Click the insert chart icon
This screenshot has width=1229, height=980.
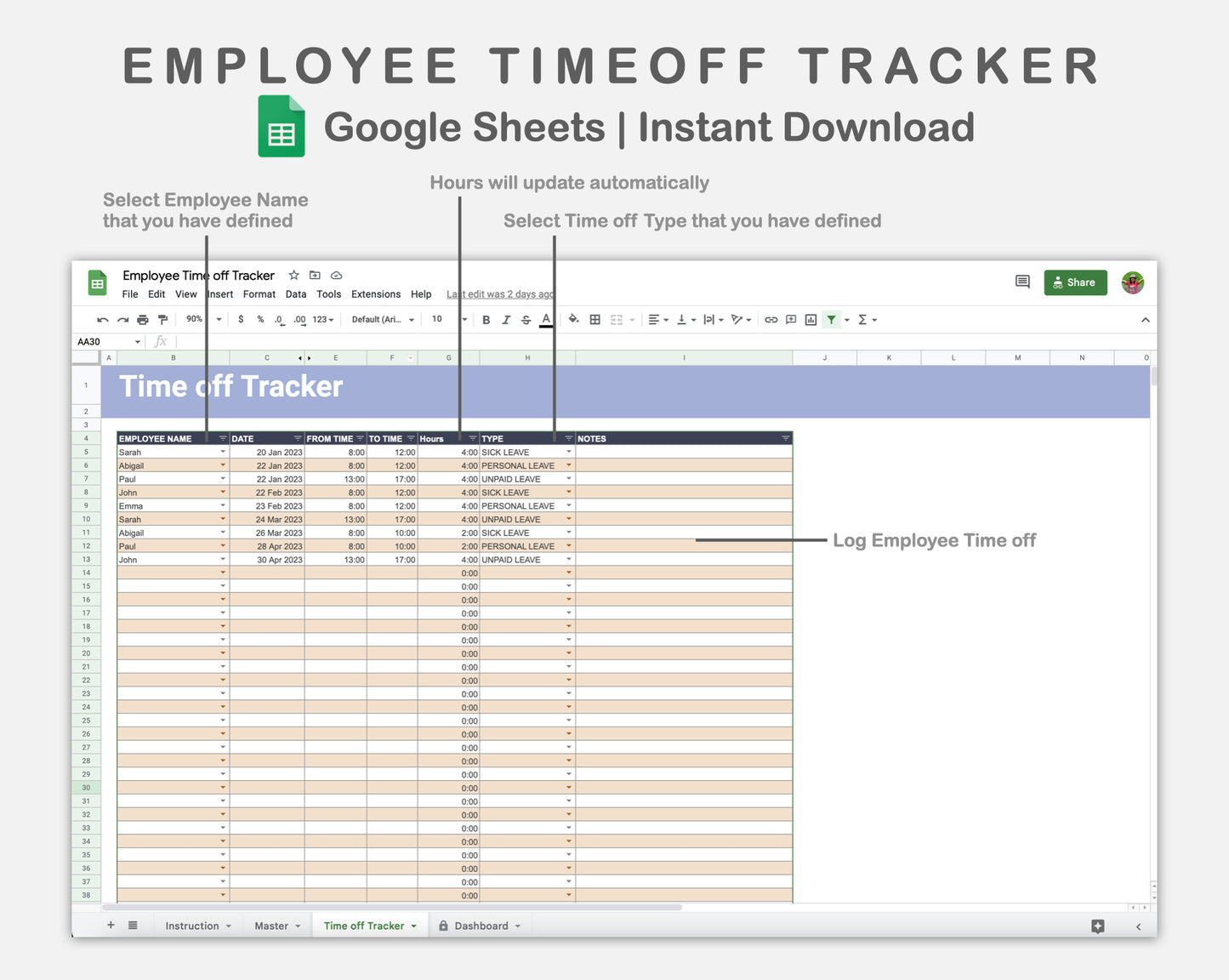click(811, 319)
